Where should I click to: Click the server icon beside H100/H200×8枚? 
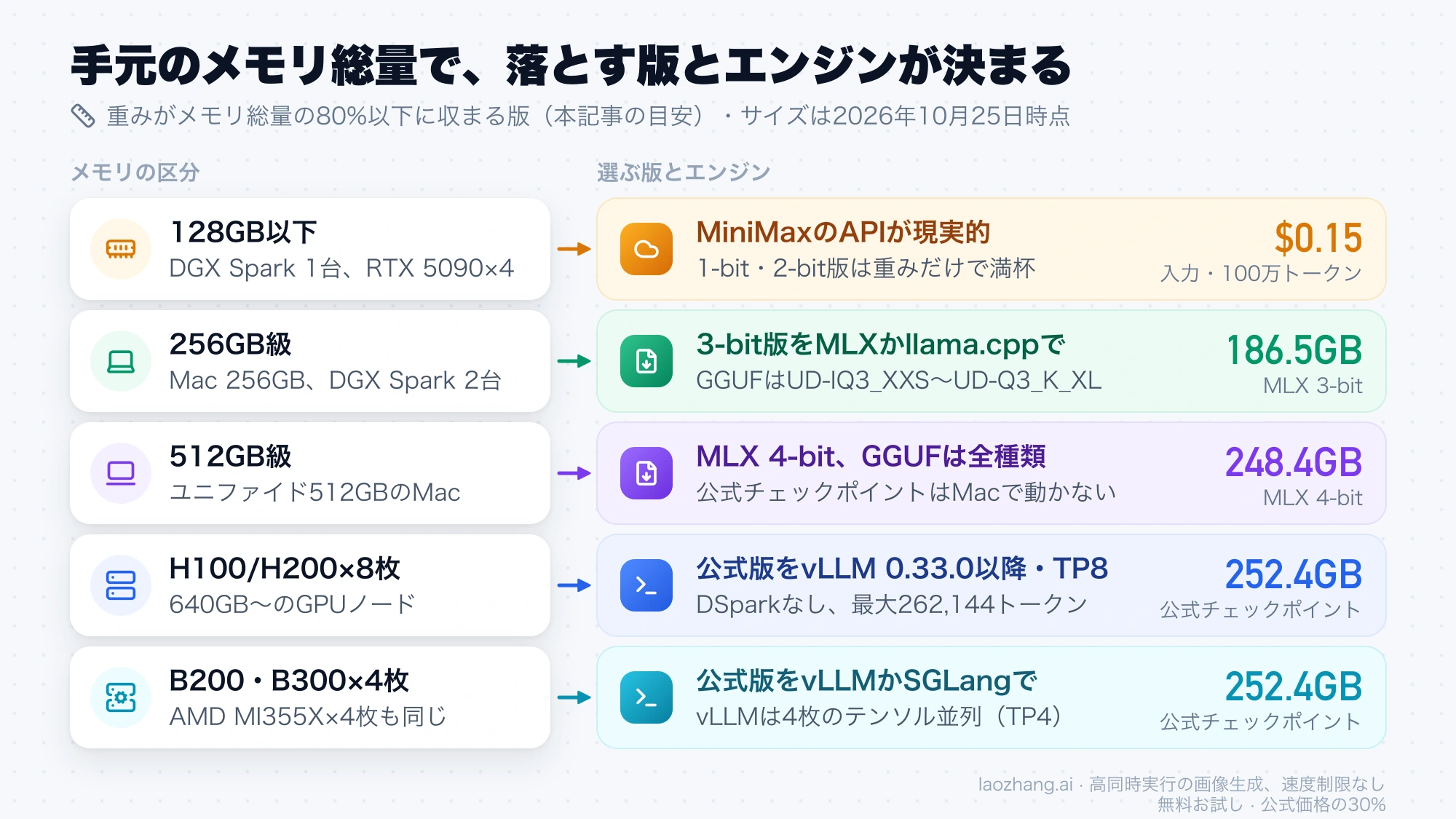121,585
